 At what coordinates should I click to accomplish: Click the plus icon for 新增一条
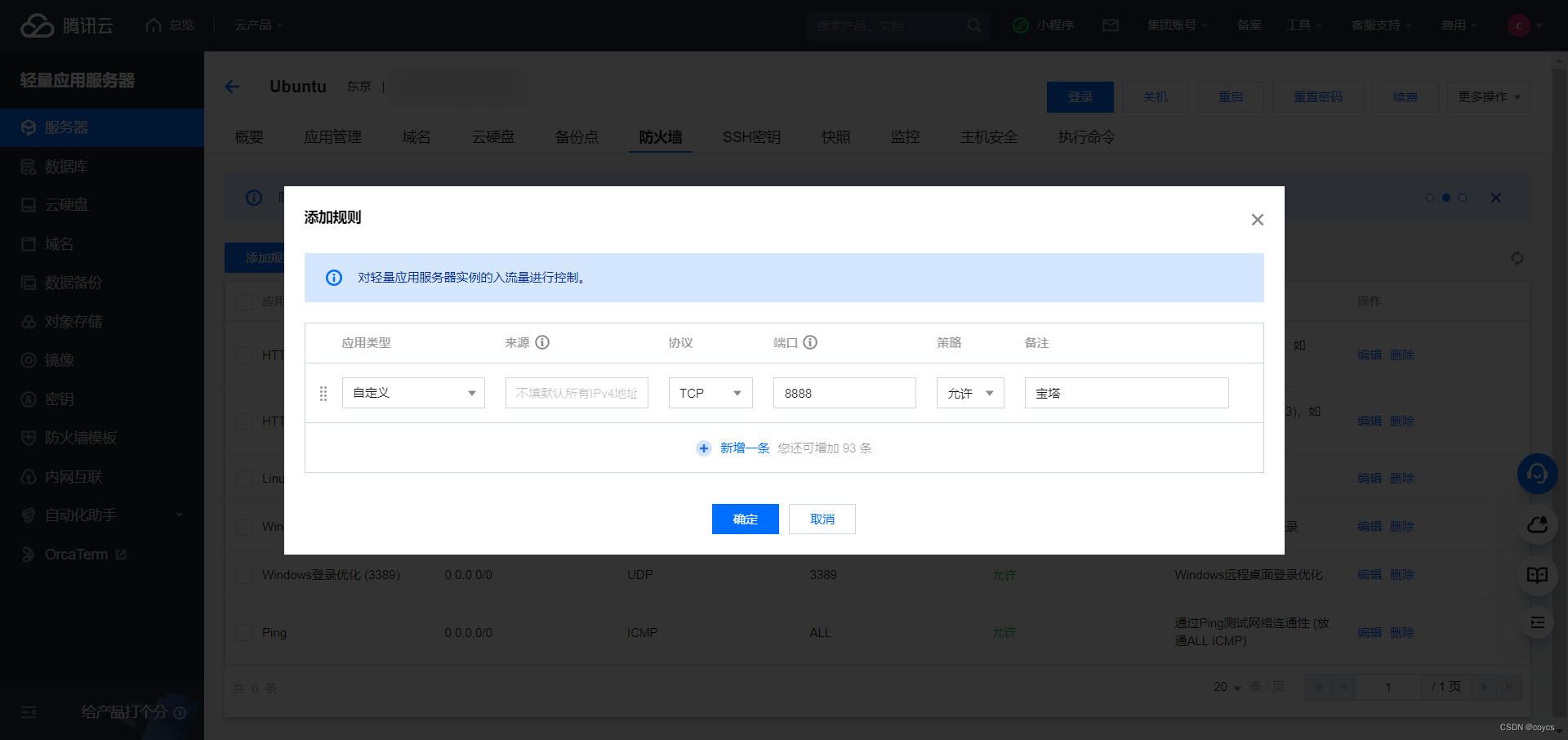[x=703, y=448]
